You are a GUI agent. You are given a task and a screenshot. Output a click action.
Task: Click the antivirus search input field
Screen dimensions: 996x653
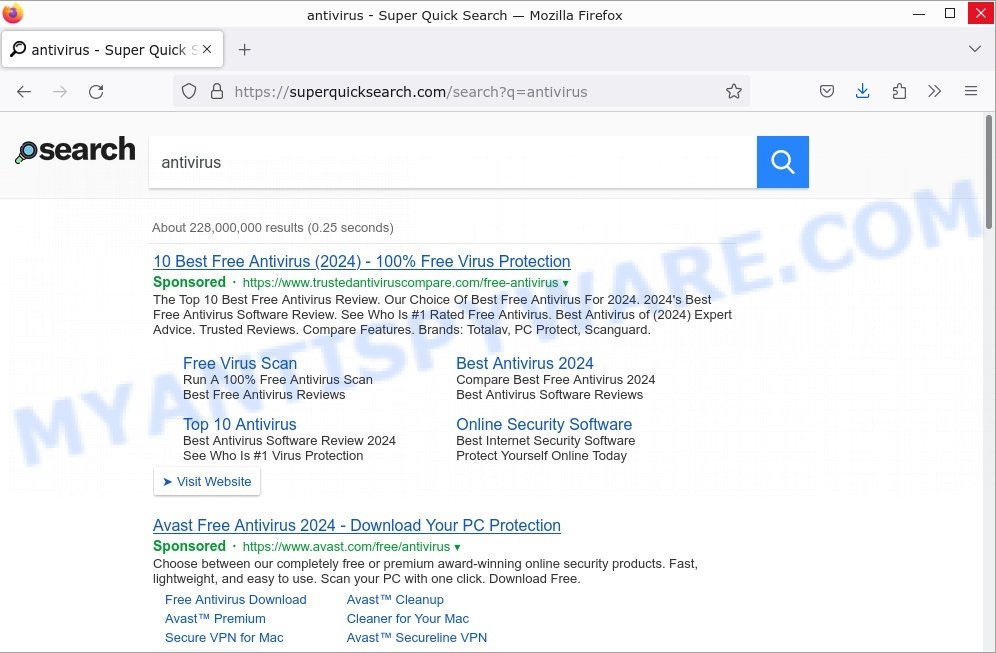(x=452, y=162)
